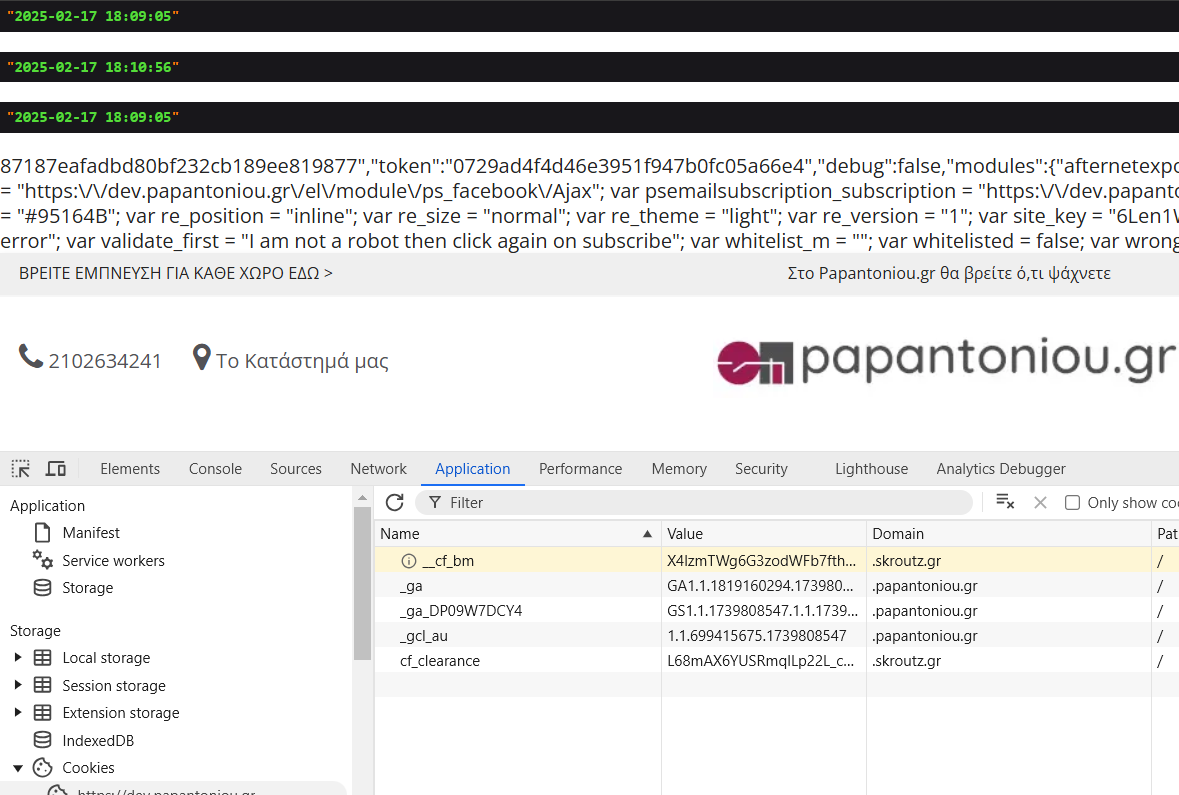This screenshot has height=795, width=1179.
Task: Sort cookies by the Name column arrow
Action: coord(647,534)
